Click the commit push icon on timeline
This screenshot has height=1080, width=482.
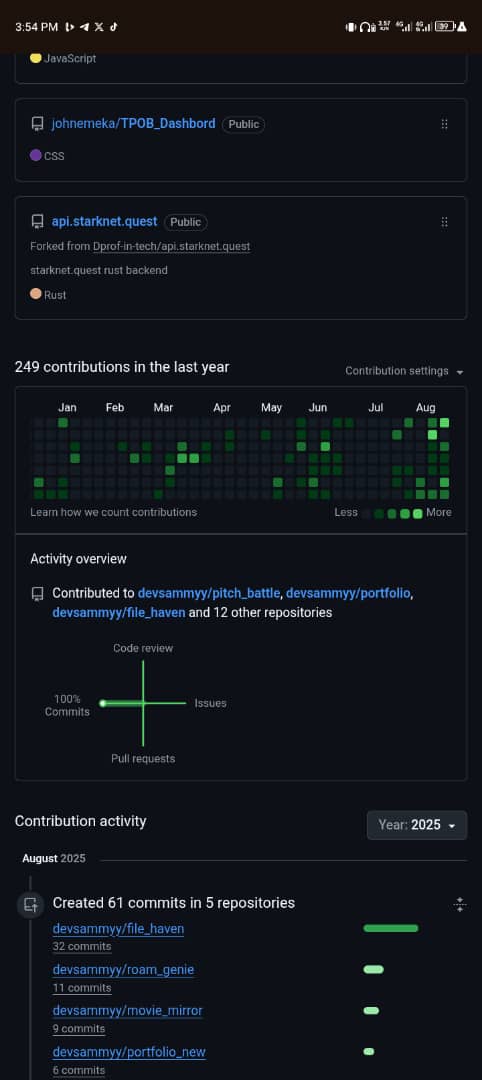30,905
